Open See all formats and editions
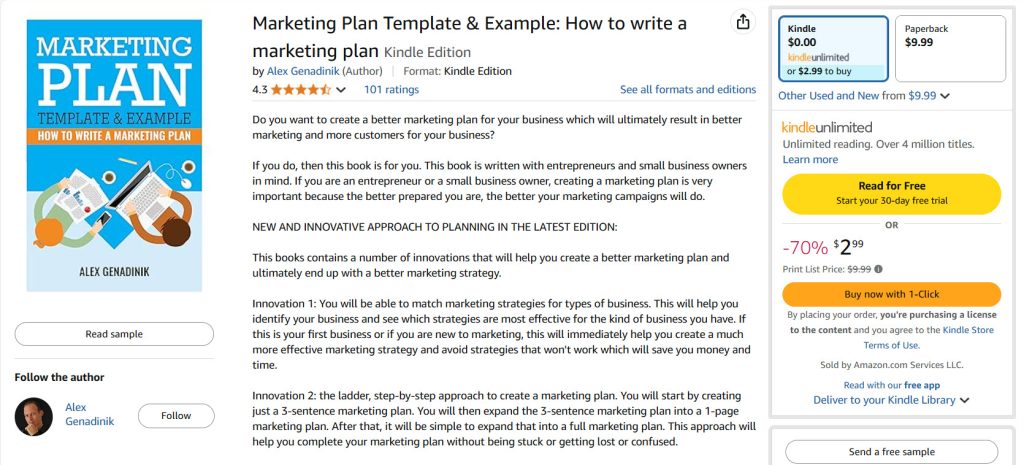This screenshot has width=1024, height=465. click(x=688, y=89)
